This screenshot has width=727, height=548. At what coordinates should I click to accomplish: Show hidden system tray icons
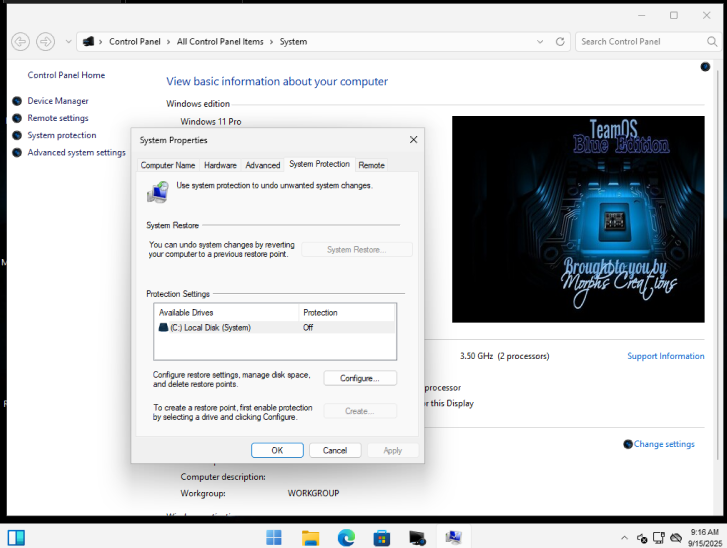tap(625, 538)
